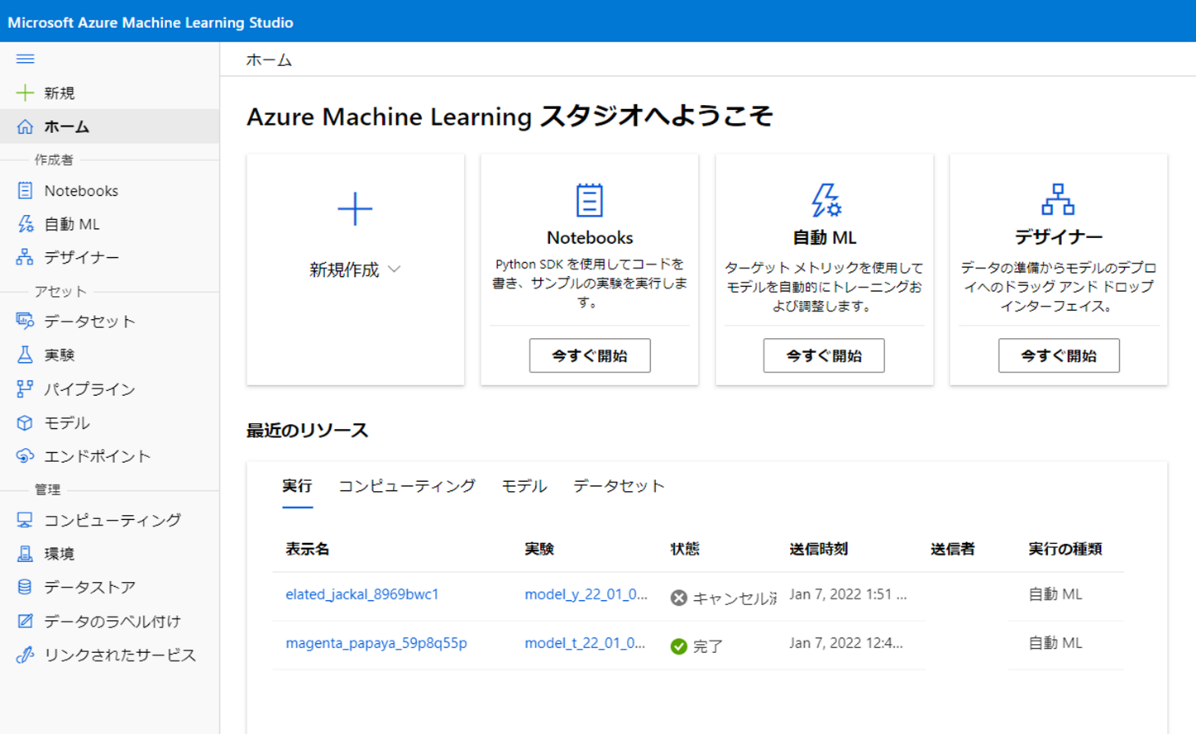Click the 完了 status text

[x=708, y=647]
